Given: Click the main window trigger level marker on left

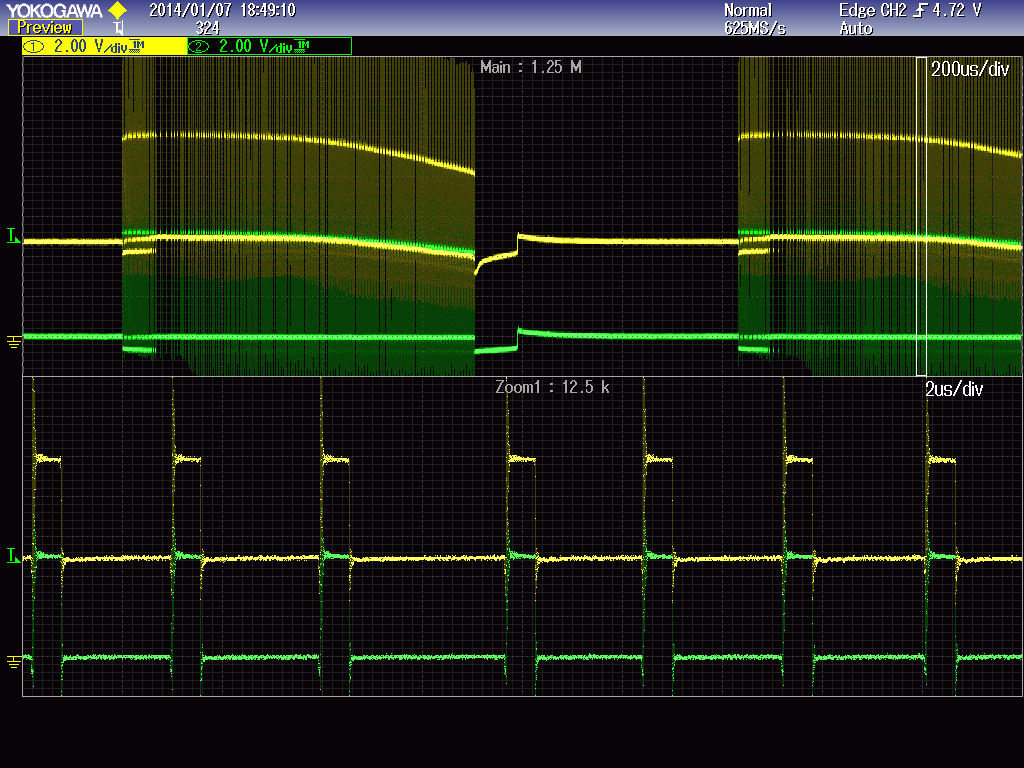Looking at the screenshot, I should (14, 236).
